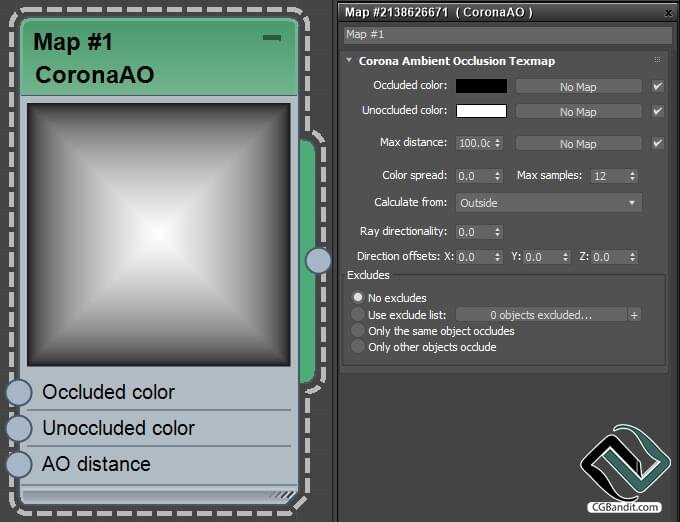Open the CoronaAO node preview thumbnail
The width and height of the screenshot is (680, 522).
tap(159, 235)
